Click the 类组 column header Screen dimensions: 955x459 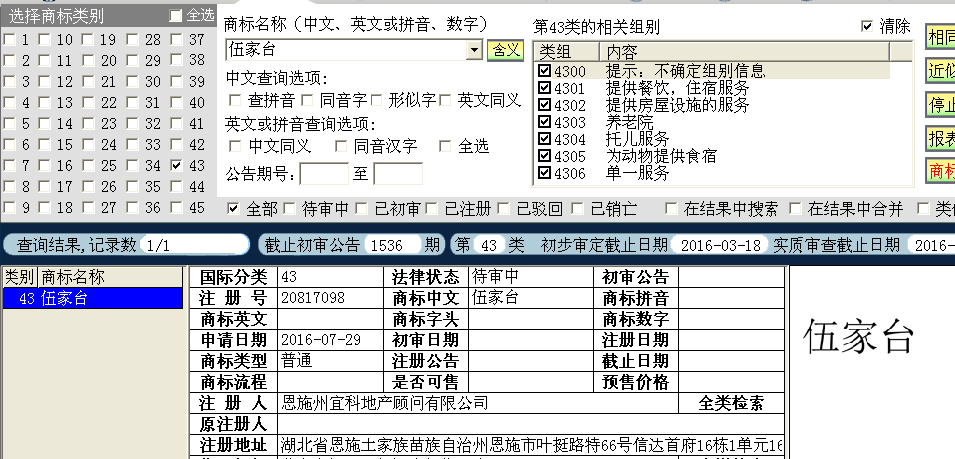tap(566, 52)
